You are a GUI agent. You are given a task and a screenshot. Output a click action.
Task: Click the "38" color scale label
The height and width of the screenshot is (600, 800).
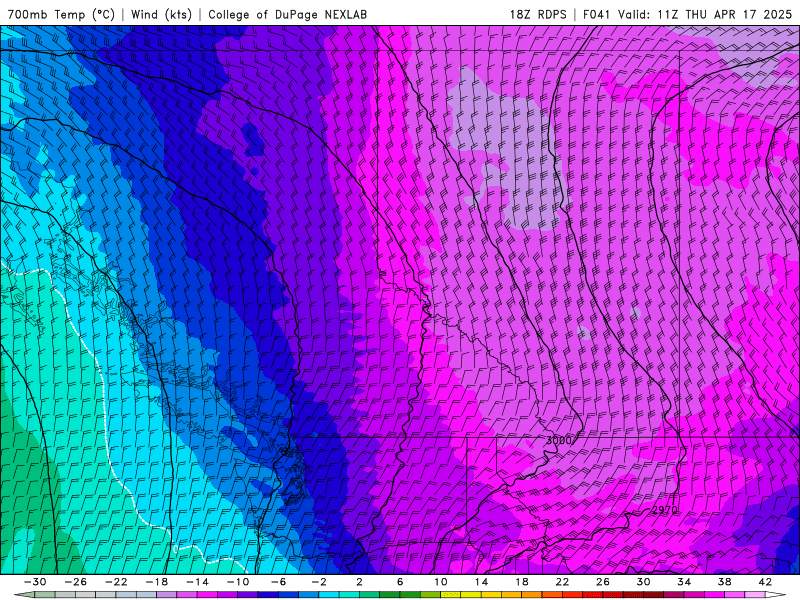click(725, 582)
